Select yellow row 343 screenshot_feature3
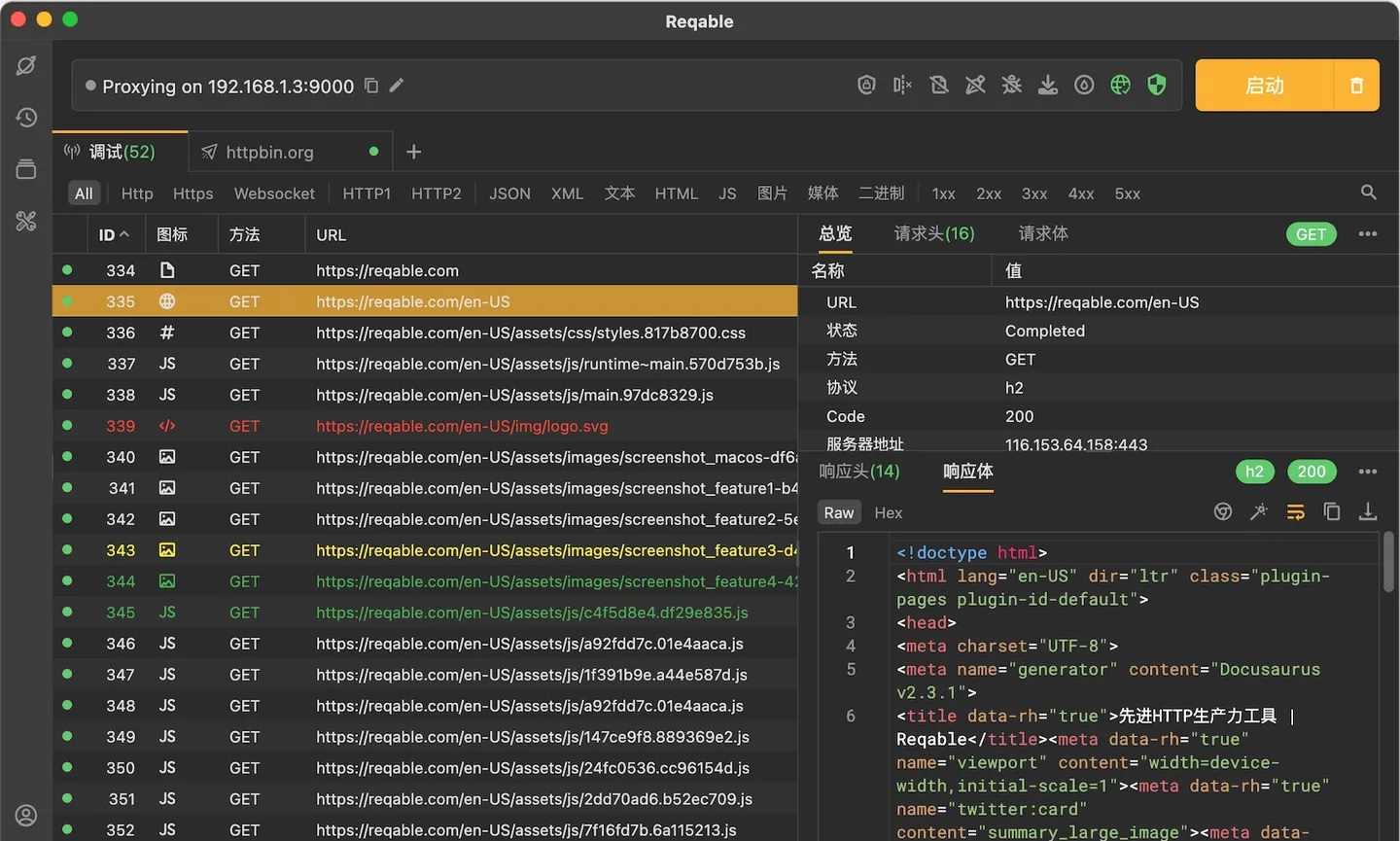Viewport: 1400px width, 841px height. coord(425,550)
